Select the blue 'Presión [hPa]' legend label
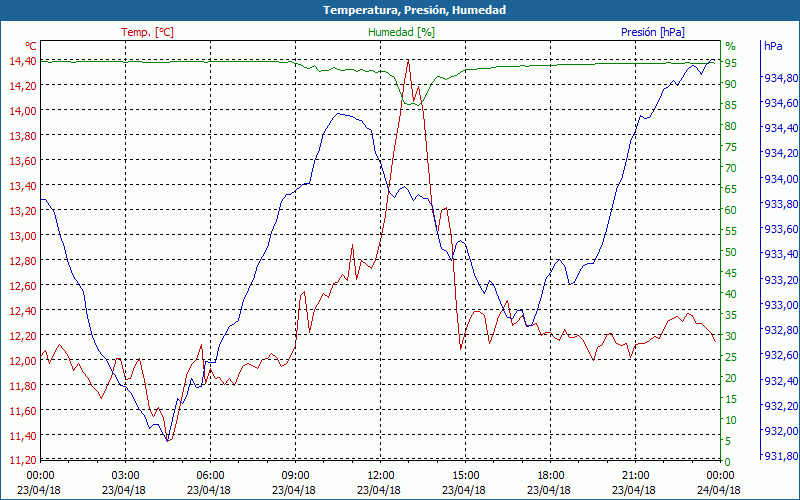The width and height of the screenshot is (800, 500). coord(653,32)
